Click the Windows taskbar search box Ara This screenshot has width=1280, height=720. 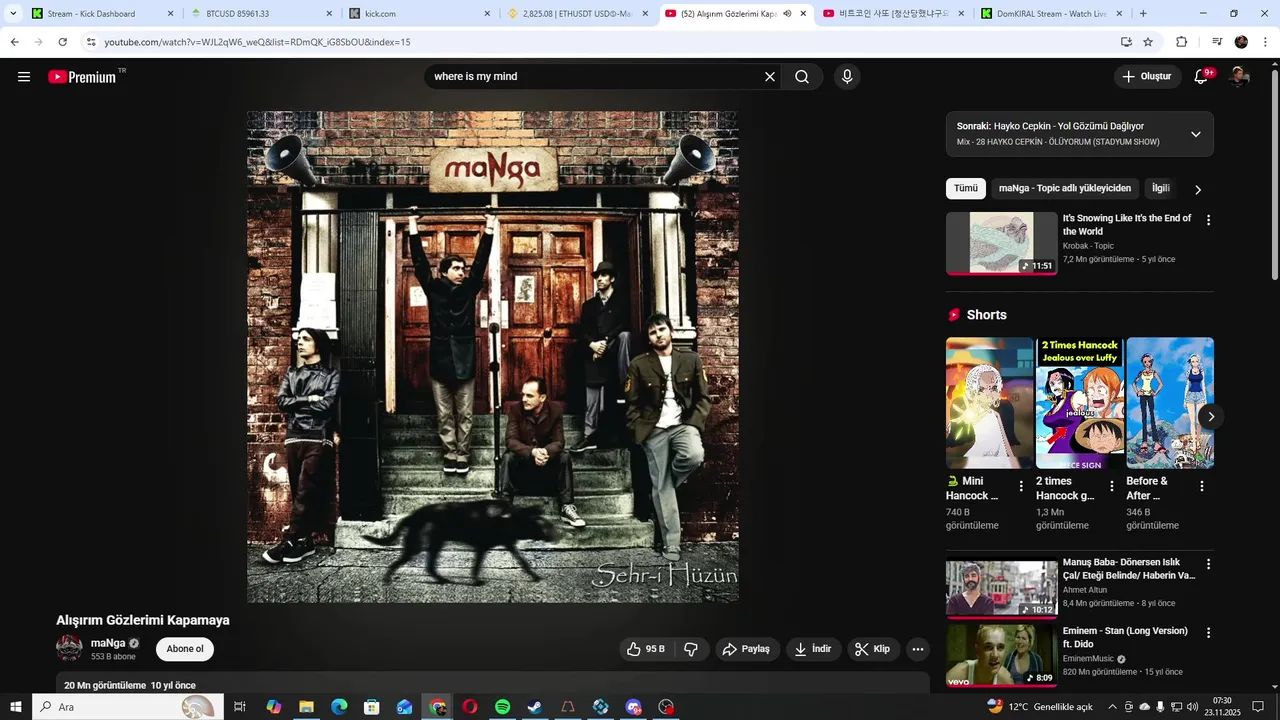pos(126,707)
